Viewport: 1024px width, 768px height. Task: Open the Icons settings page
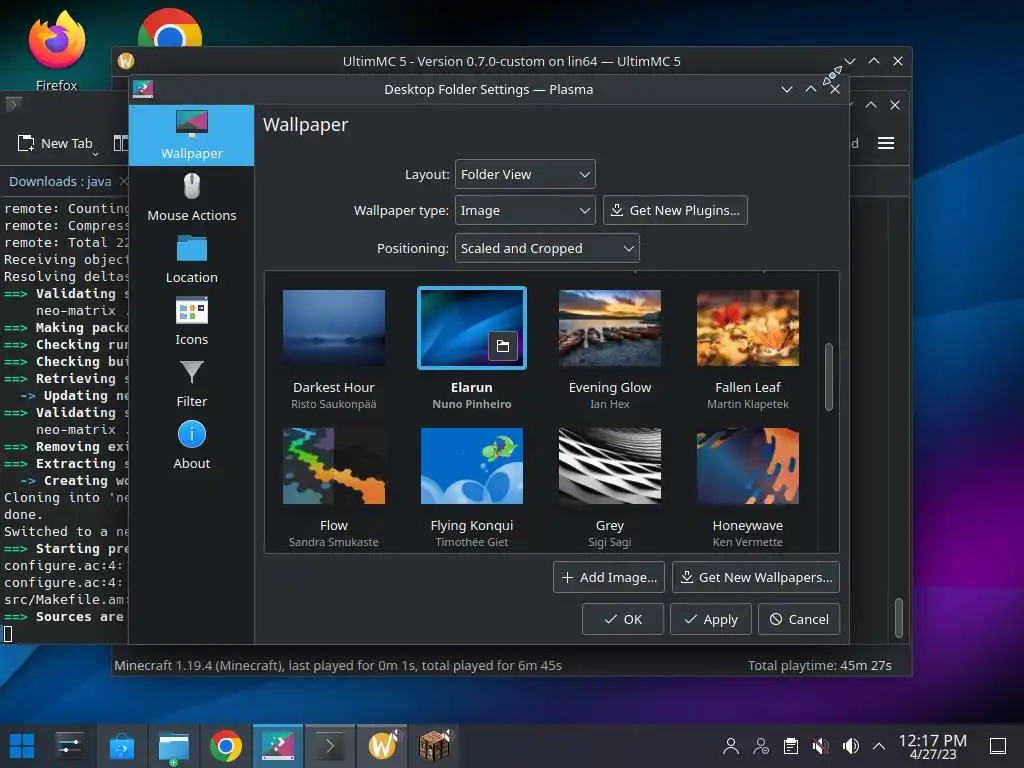(191, 322)
